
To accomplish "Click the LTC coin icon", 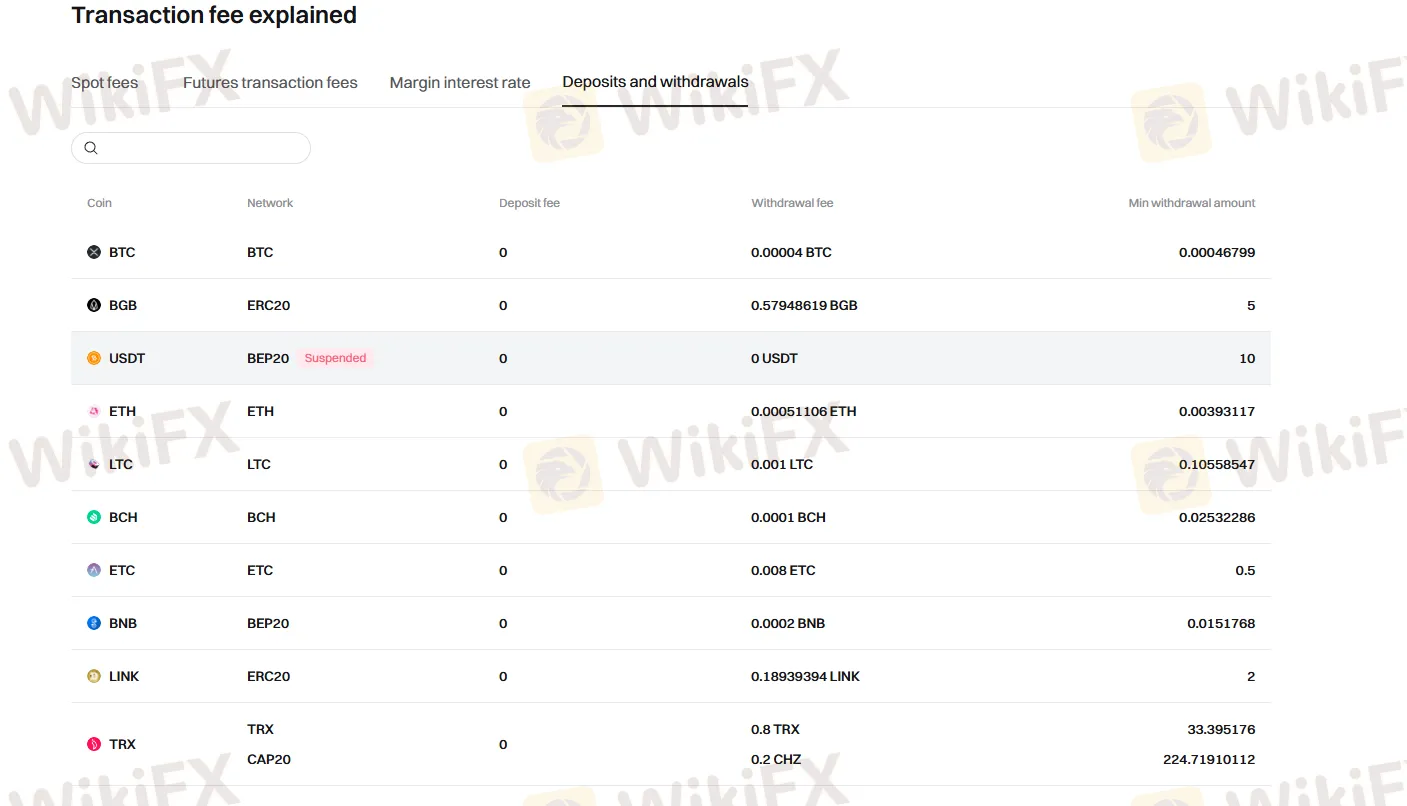I will [94, 465].
